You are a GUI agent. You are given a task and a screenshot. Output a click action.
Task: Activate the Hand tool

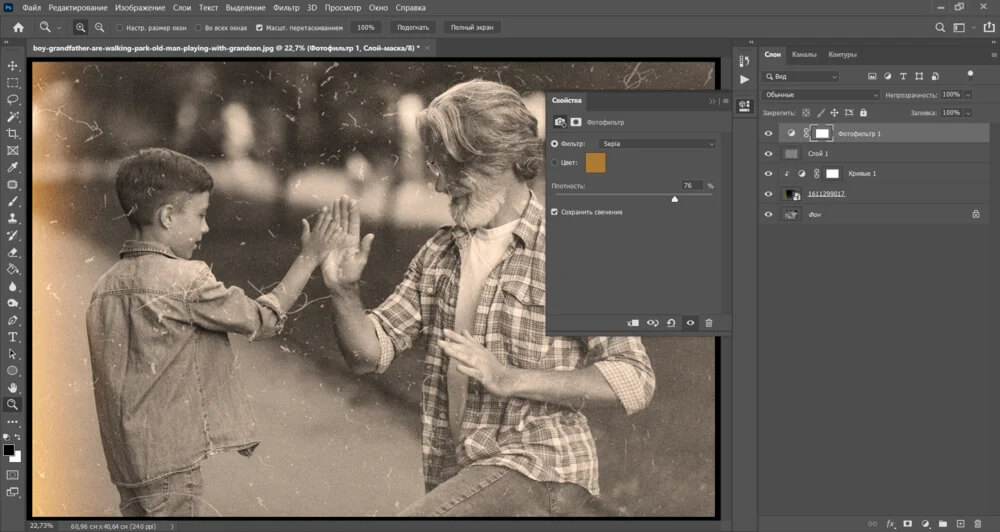(x=13, y=388)
